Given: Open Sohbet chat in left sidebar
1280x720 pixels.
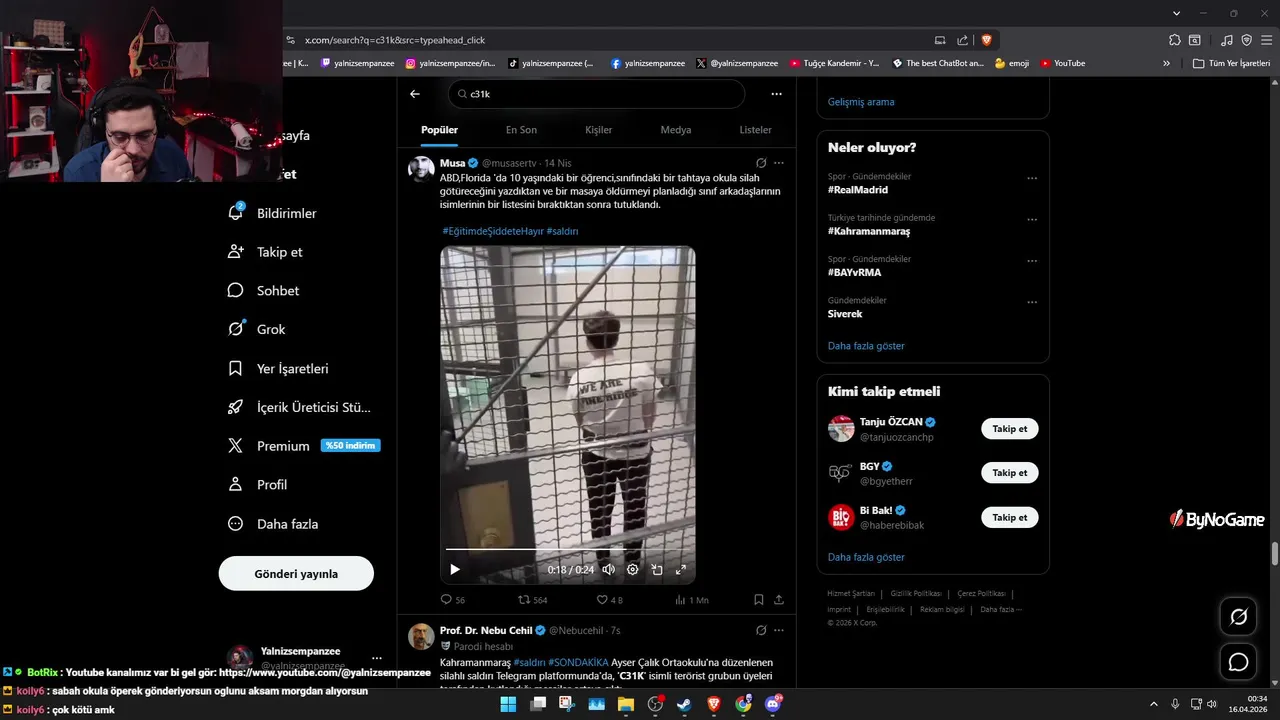Looking at the screenshot, I should point(264,290).
